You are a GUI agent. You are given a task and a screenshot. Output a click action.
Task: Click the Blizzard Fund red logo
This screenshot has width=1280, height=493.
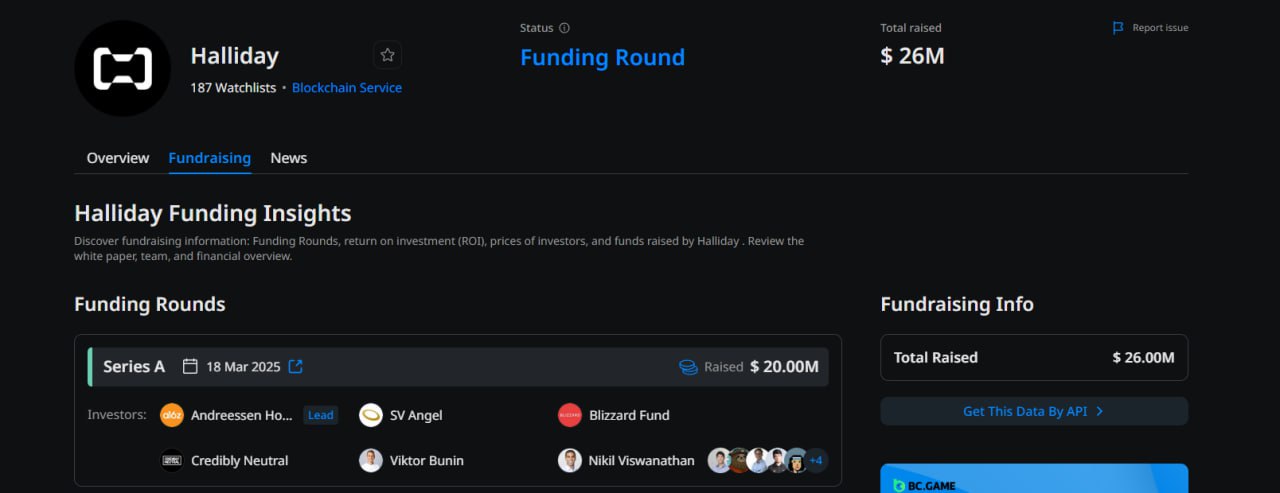click(x=570, y=415)
